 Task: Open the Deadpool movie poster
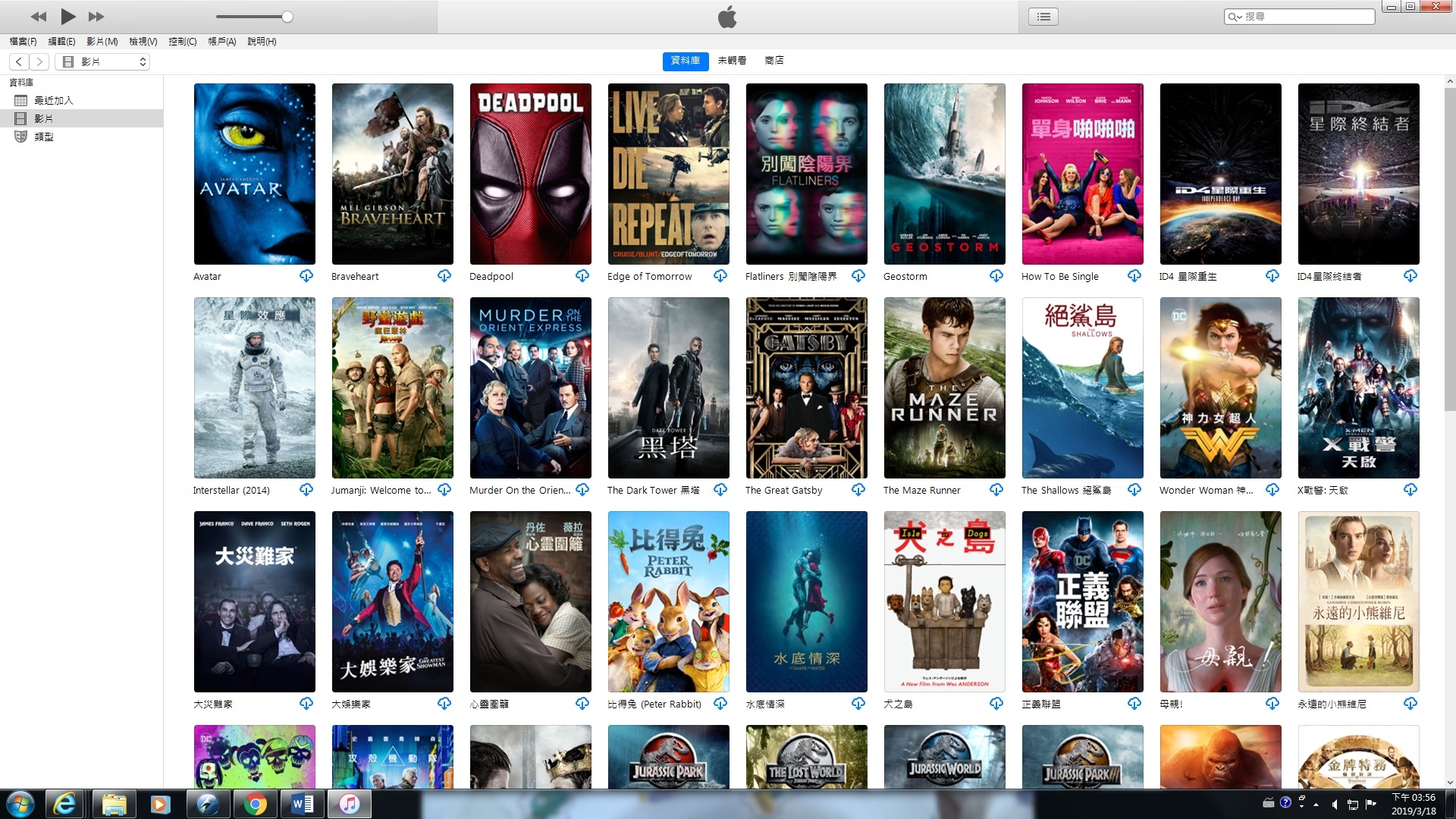click(x=531, y=174)
